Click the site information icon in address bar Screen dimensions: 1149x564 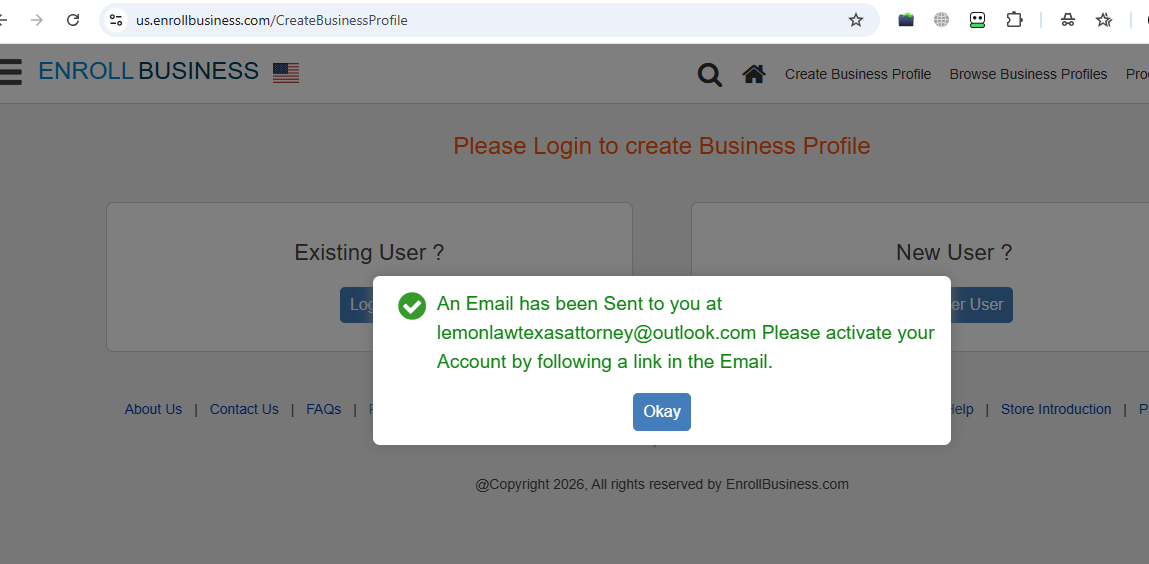(116, 20)
